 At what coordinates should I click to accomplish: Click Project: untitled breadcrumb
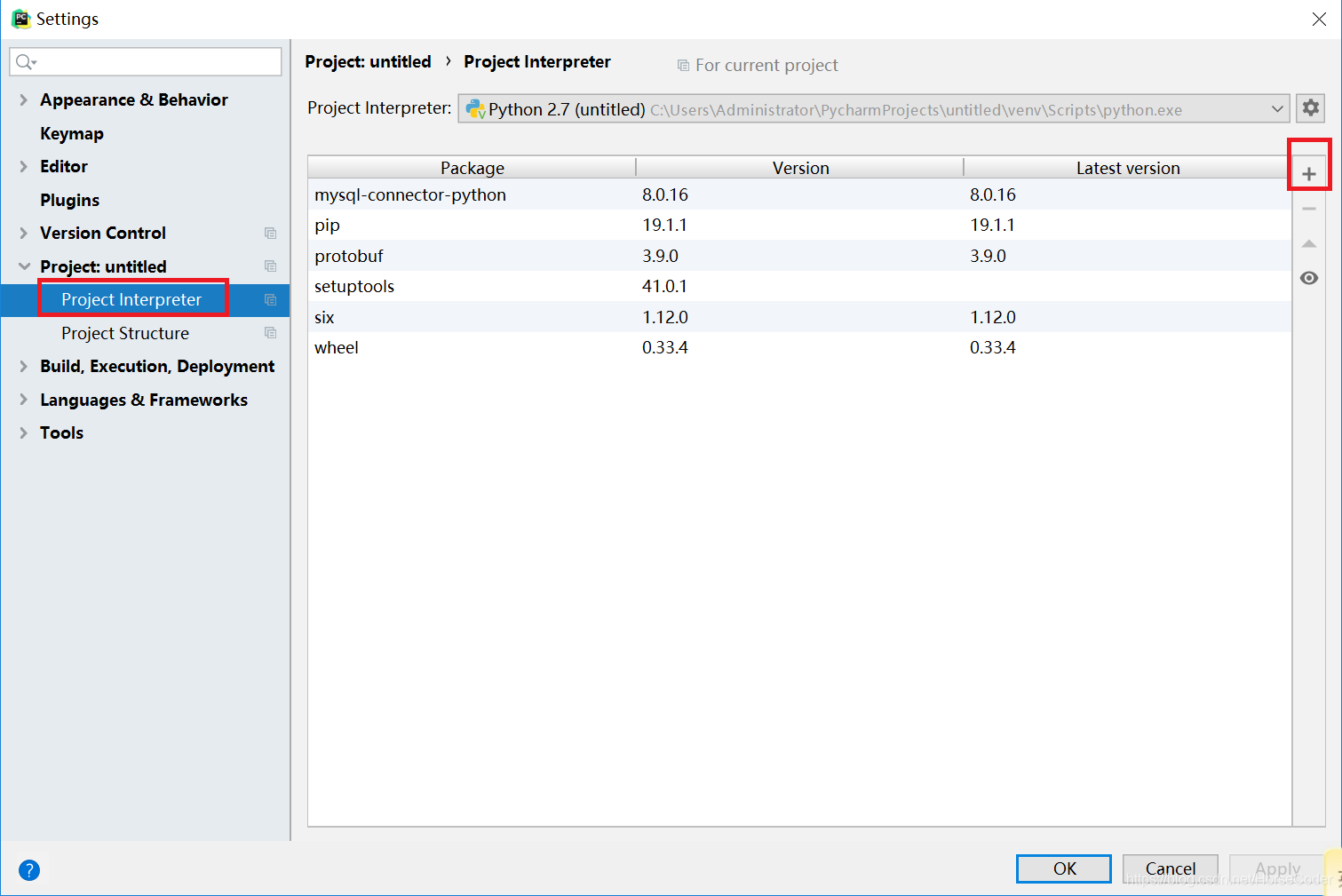tap(368, 62)
